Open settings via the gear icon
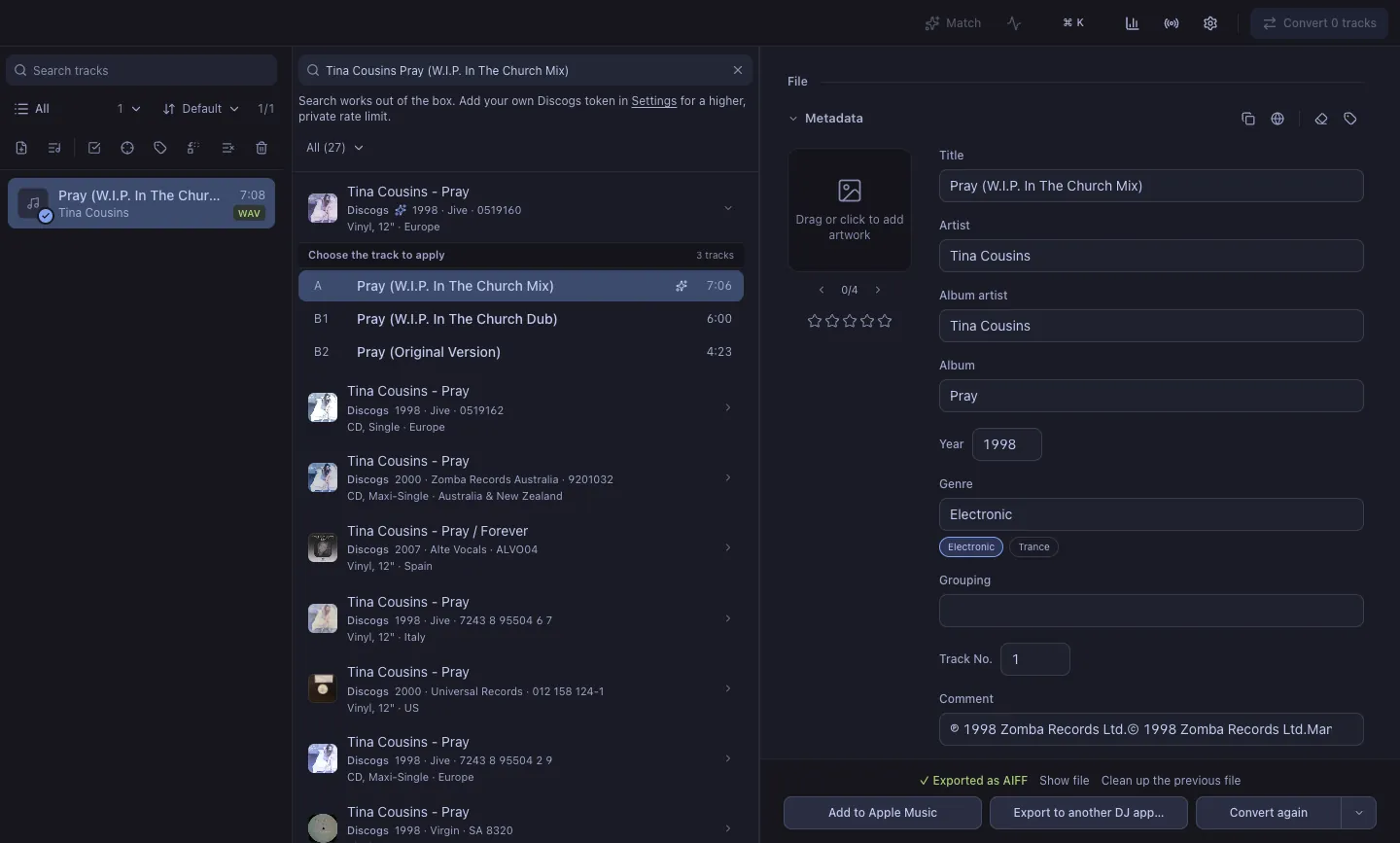 pos(1210,23)
